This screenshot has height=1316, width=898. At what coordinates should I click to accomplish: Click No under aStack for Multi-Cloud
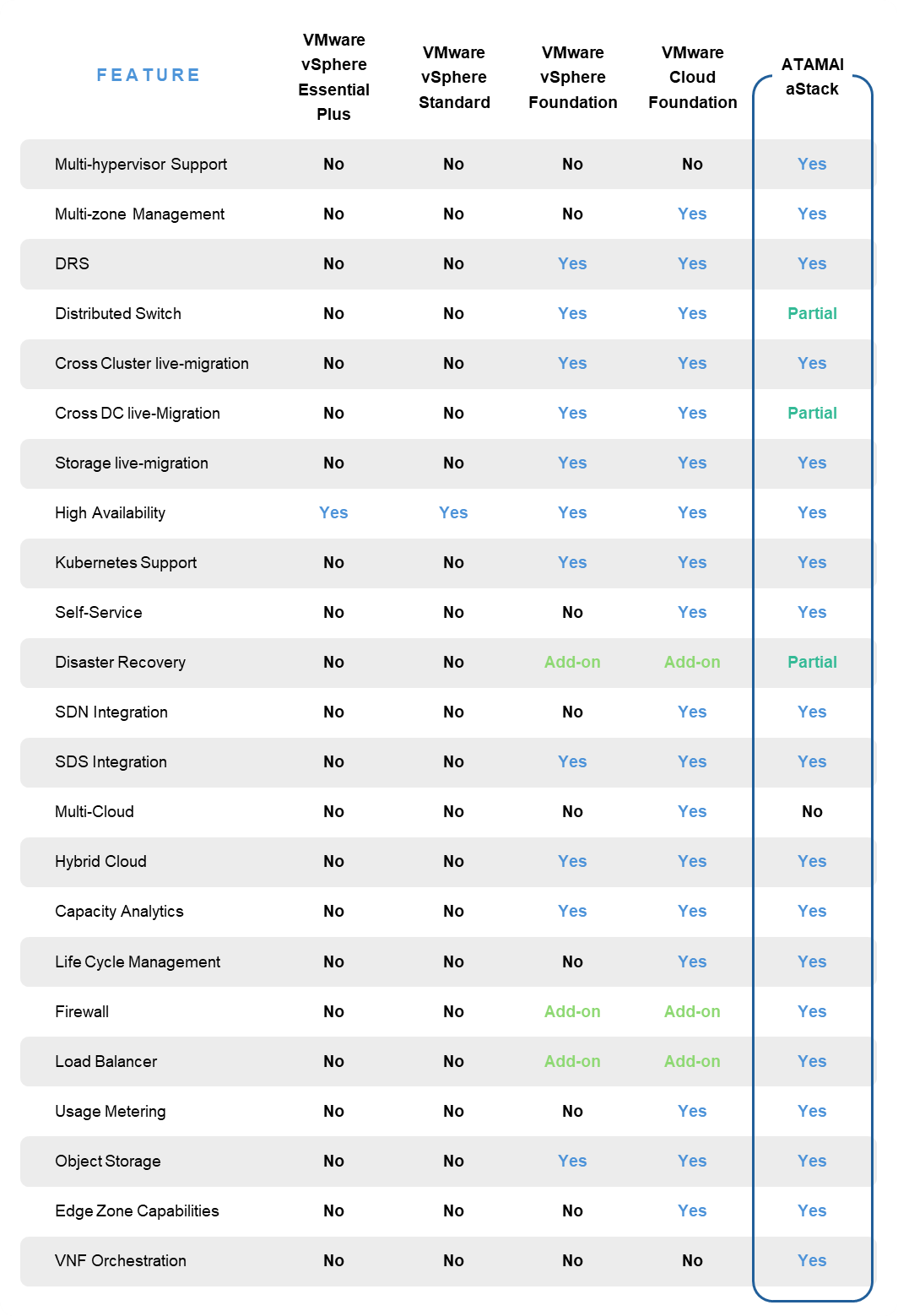click(812, 812)
